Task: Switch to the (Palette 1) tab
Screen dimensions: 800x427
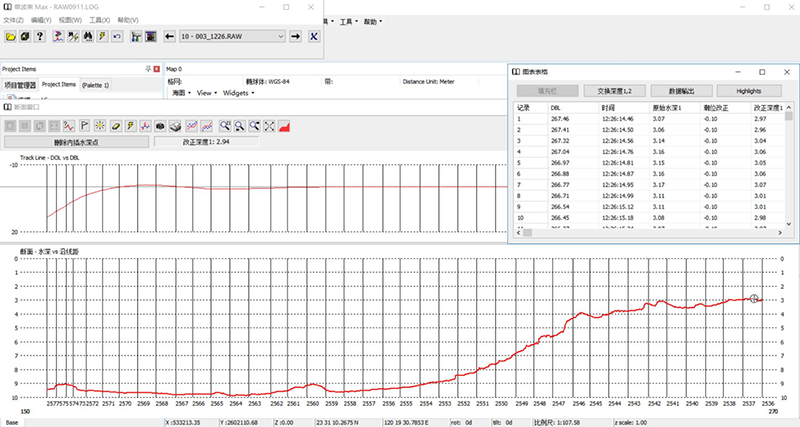Action: [x=96, y=85]
